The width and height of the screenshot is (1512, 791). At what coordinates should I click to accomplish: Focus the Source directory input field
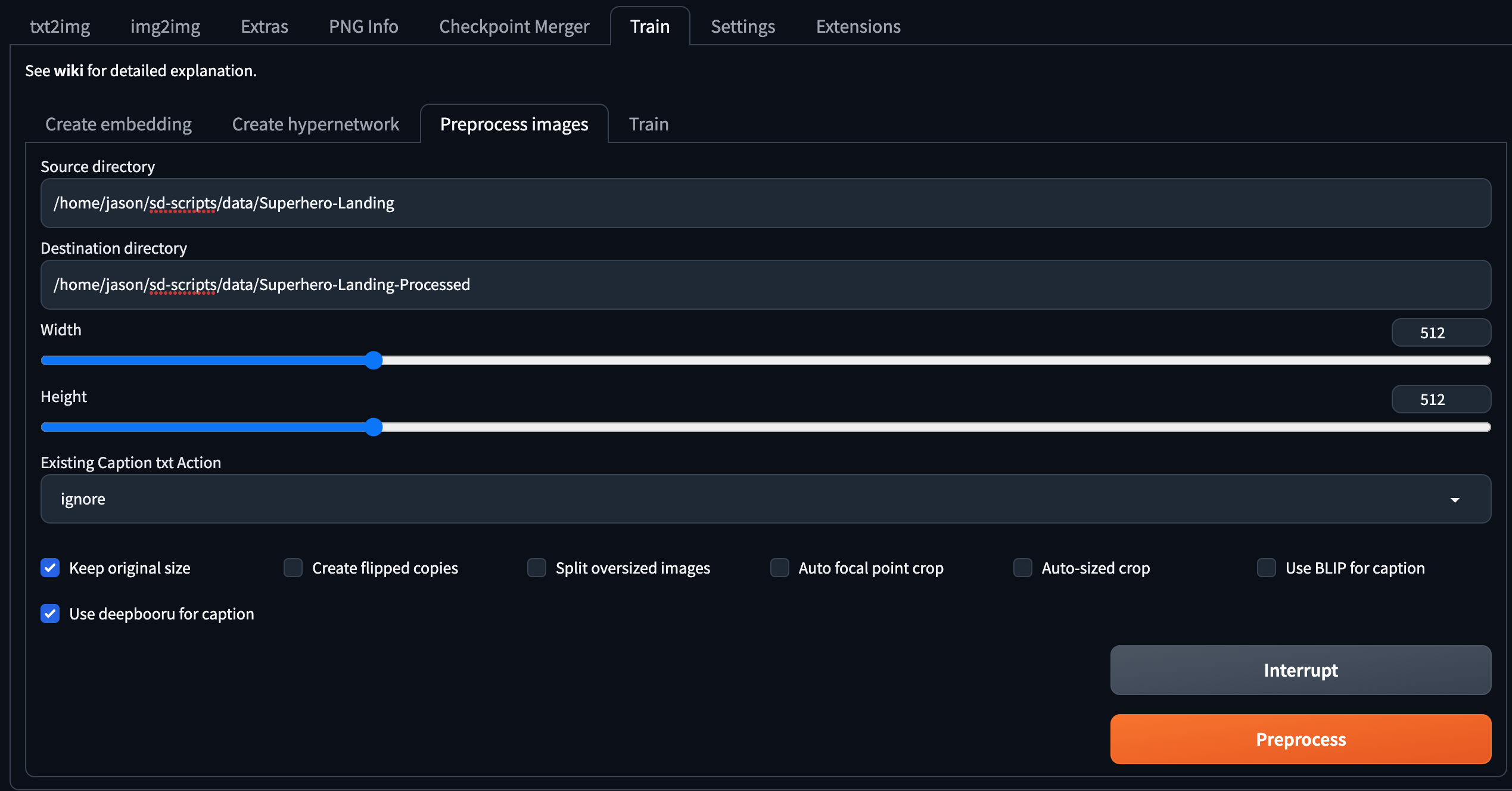[x=766, y=203]
